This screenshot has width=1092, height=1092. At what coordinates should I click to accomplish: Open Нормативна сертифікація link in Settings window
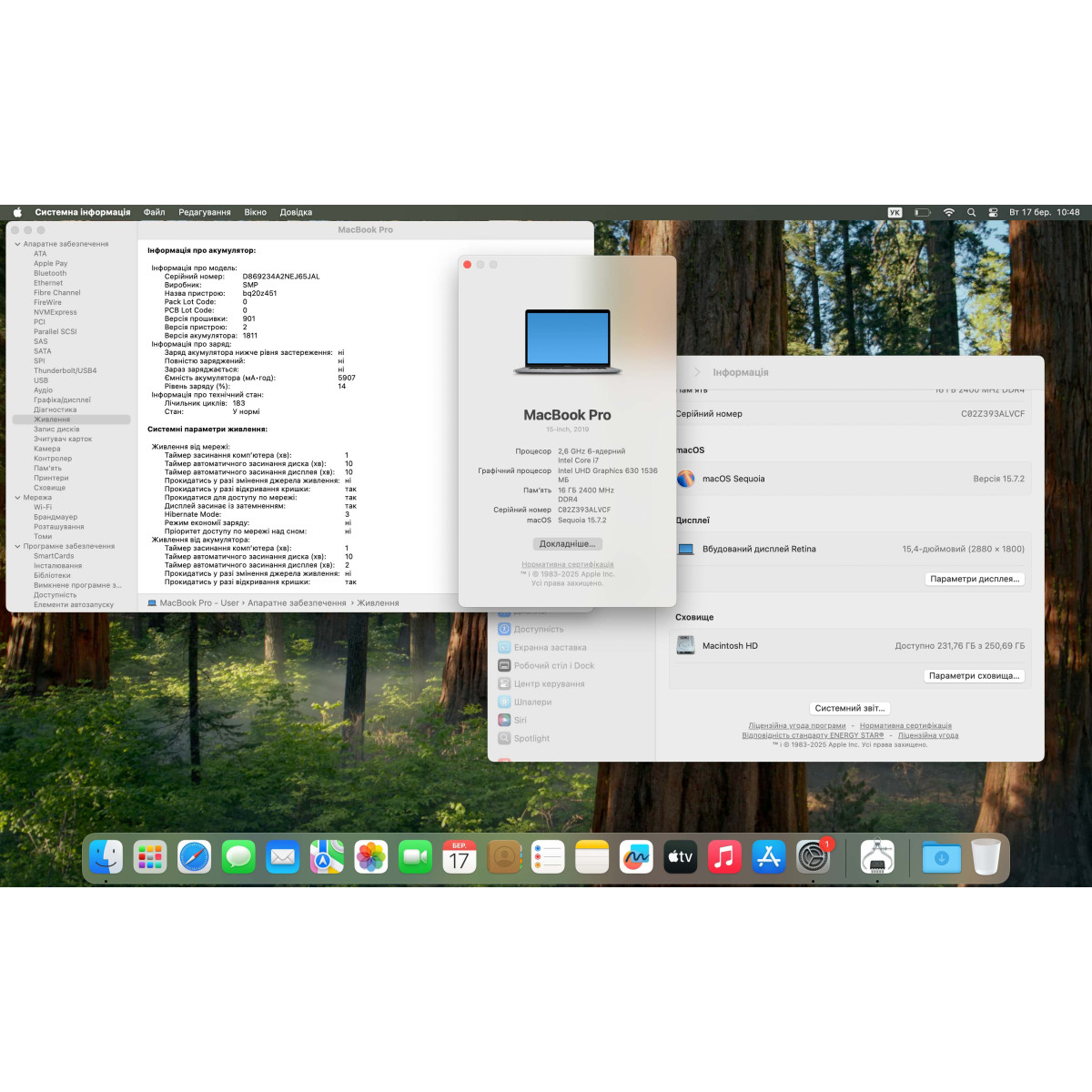point(905,726)
